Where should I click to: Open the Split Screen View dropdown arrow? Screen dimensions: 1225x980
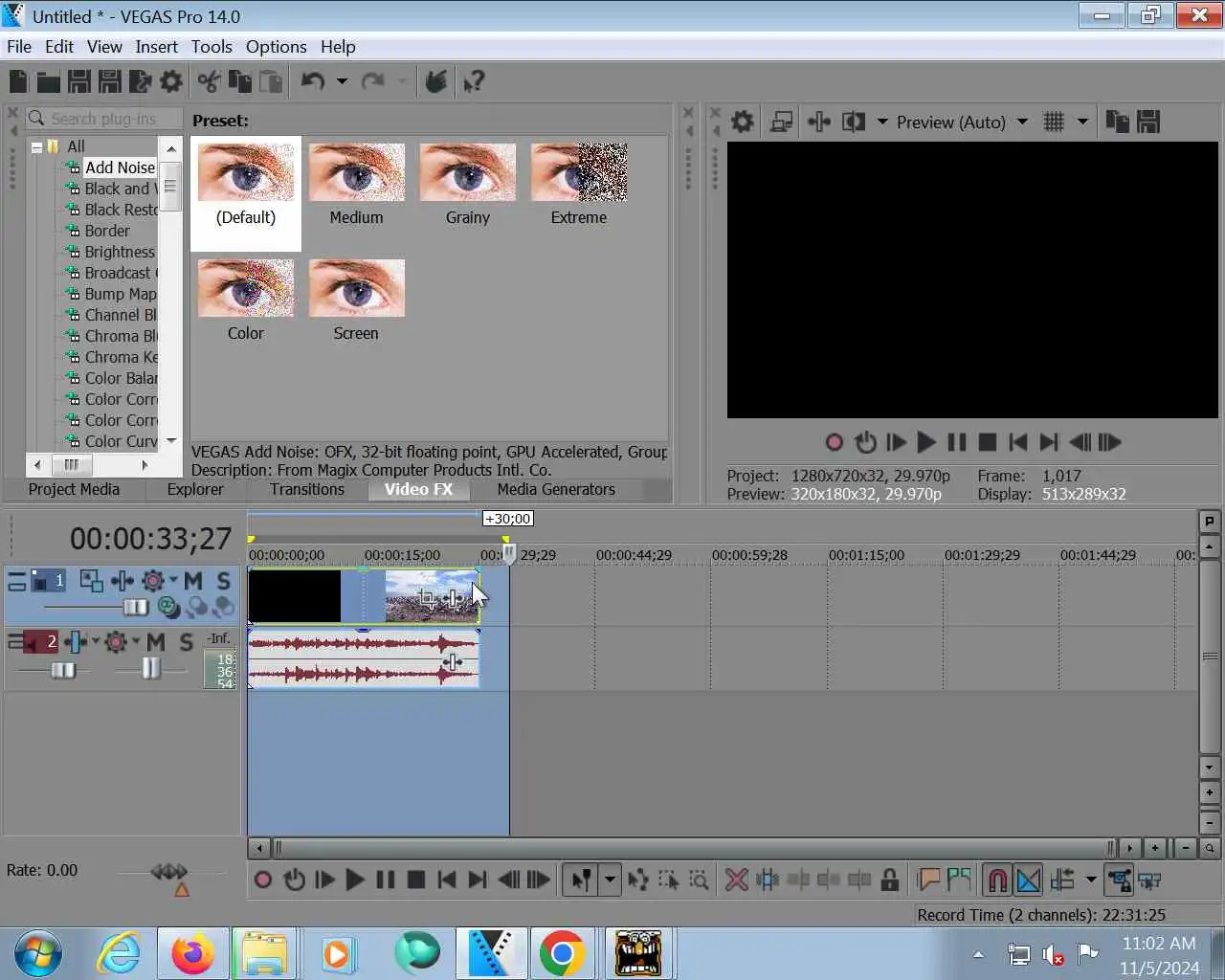(882, 122)
